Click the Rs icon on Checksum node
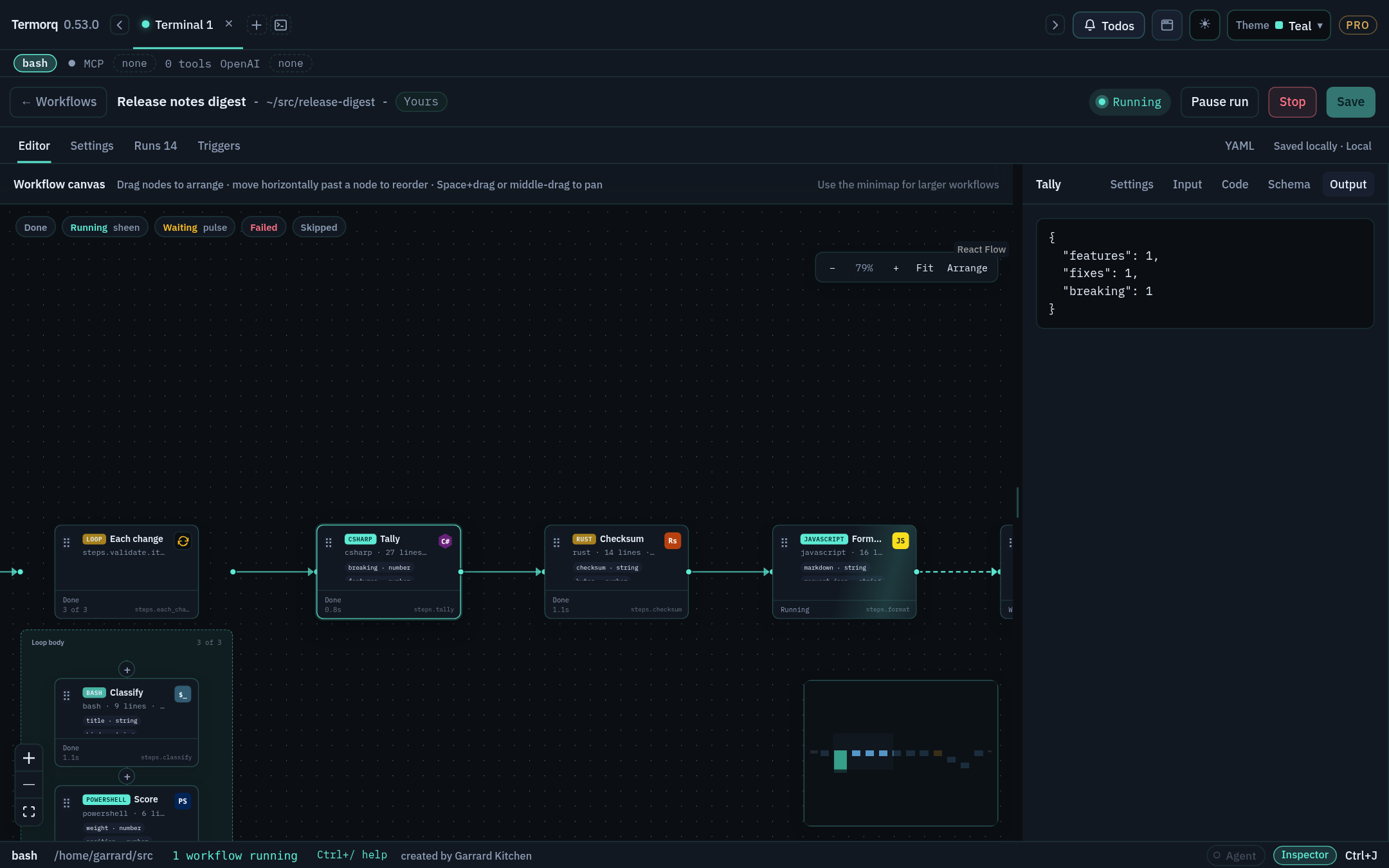This screenshot has height=868, width=1389. 673,541
